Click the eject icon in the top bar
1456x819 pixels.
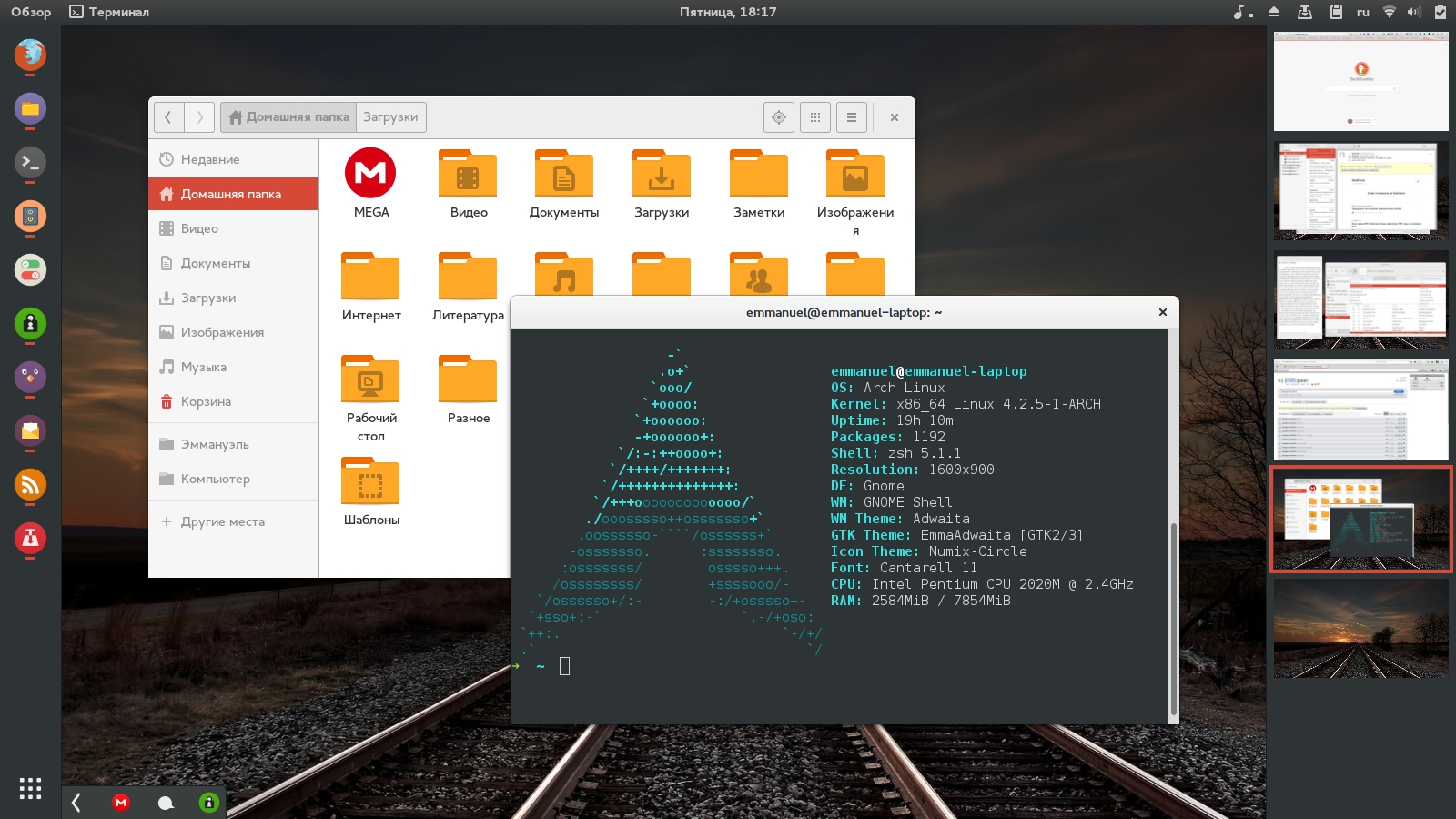(1274, 12)
